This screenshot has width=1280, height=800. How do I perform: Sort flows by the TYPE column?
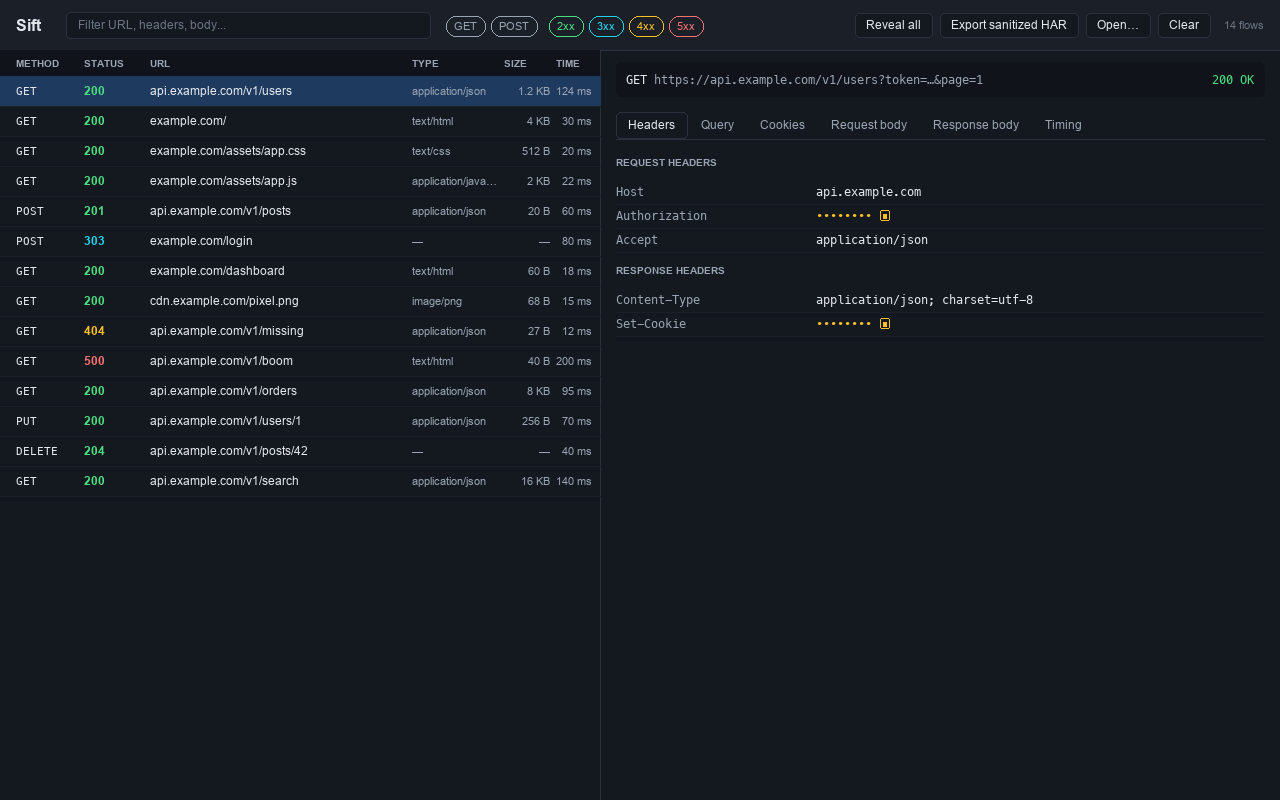[x=425, y=64]
